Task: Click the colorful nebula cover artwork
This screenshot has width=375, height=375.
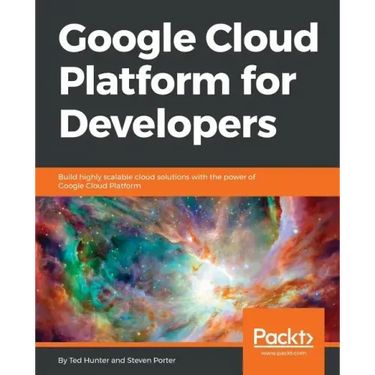Action: (187, 269)
